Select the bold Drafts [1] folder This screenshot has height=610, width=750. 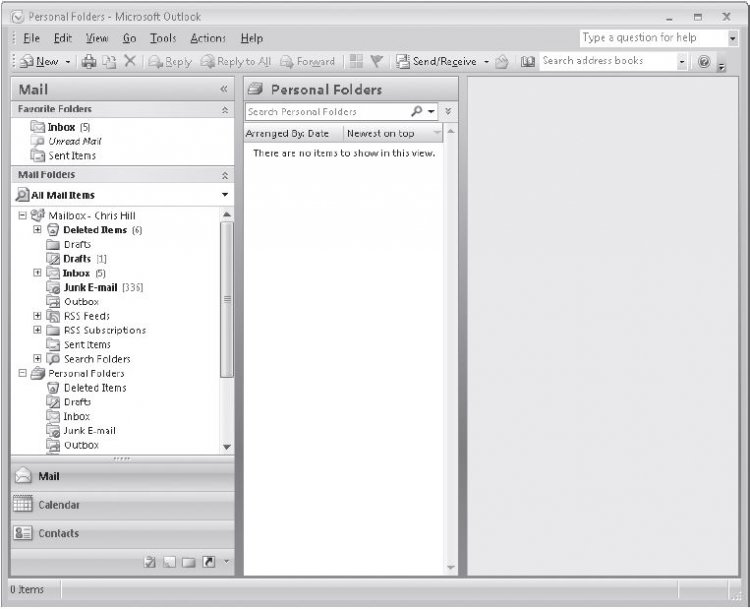tap(77, 259)
